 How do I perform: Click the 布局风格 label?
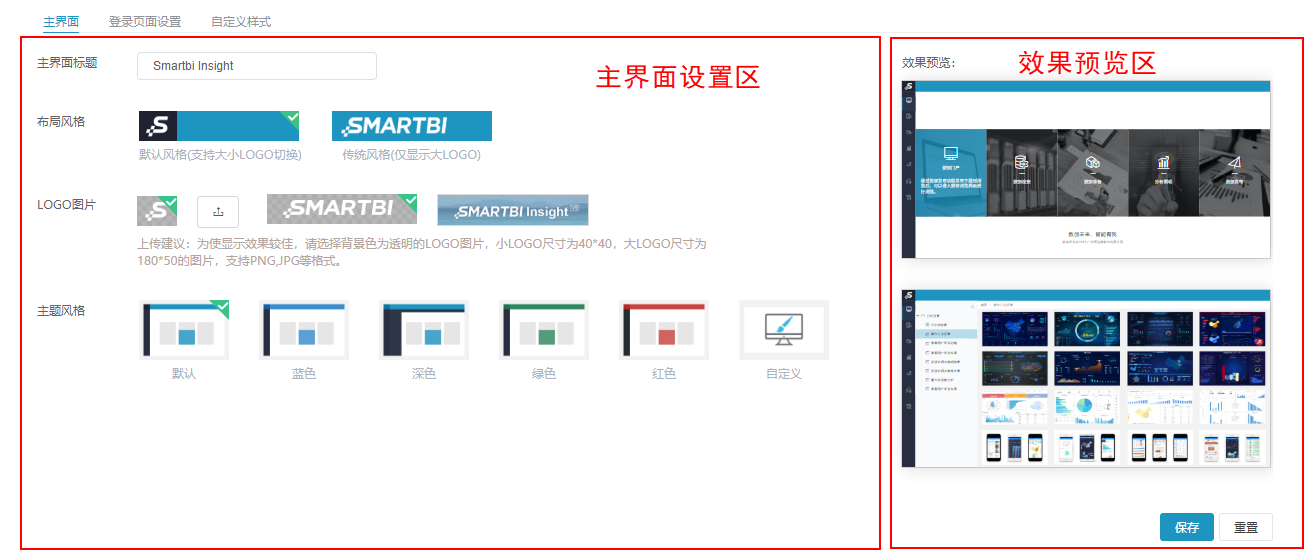(x=61, y=121)
